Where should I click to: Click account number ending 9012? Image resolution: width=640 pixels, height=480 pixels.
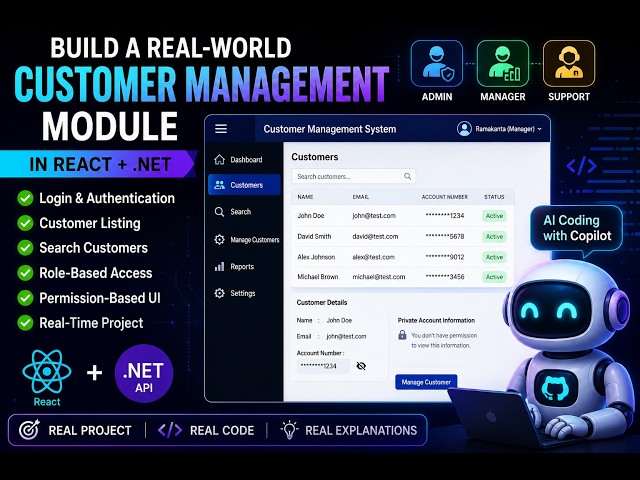tap(445, 257)
